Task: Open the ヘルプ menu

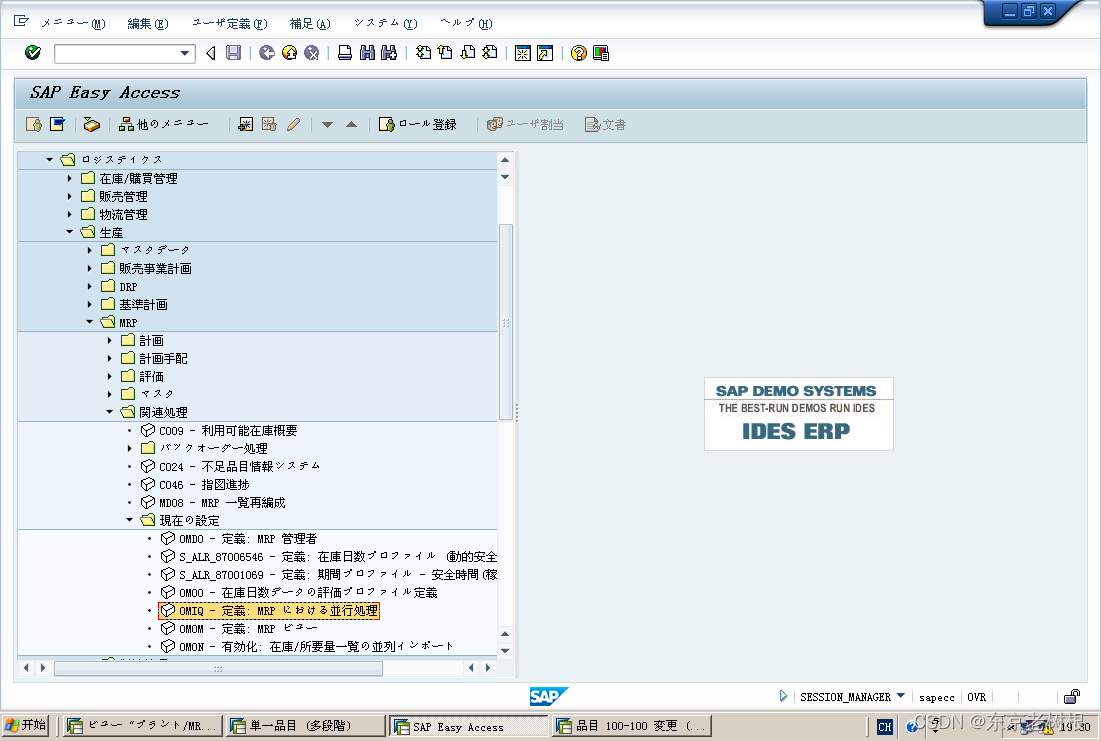Action: coord(466,23)
